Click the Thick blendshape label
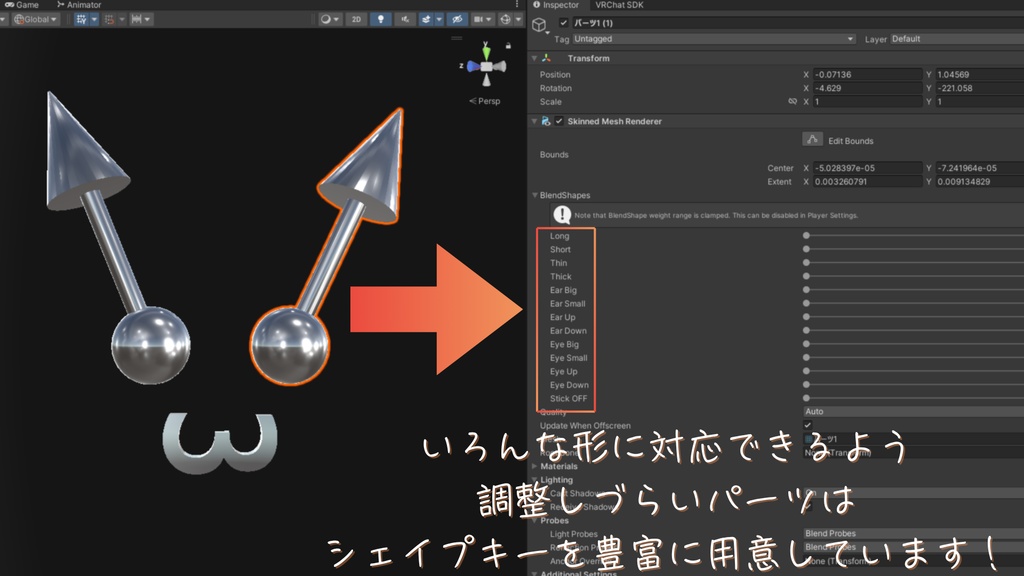The width and height of the screenshot is (1024, 576). [560, 277]
